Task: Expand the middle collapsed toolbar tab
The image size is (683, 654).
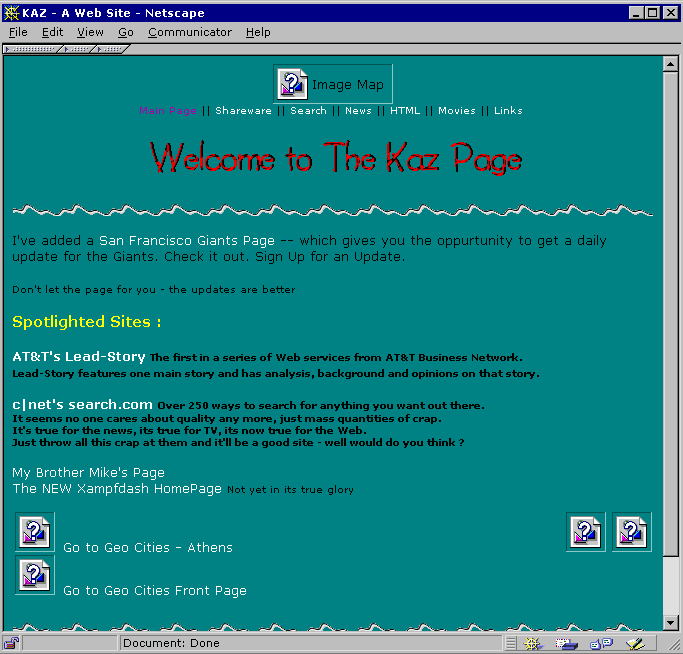Action: (79, 49)
